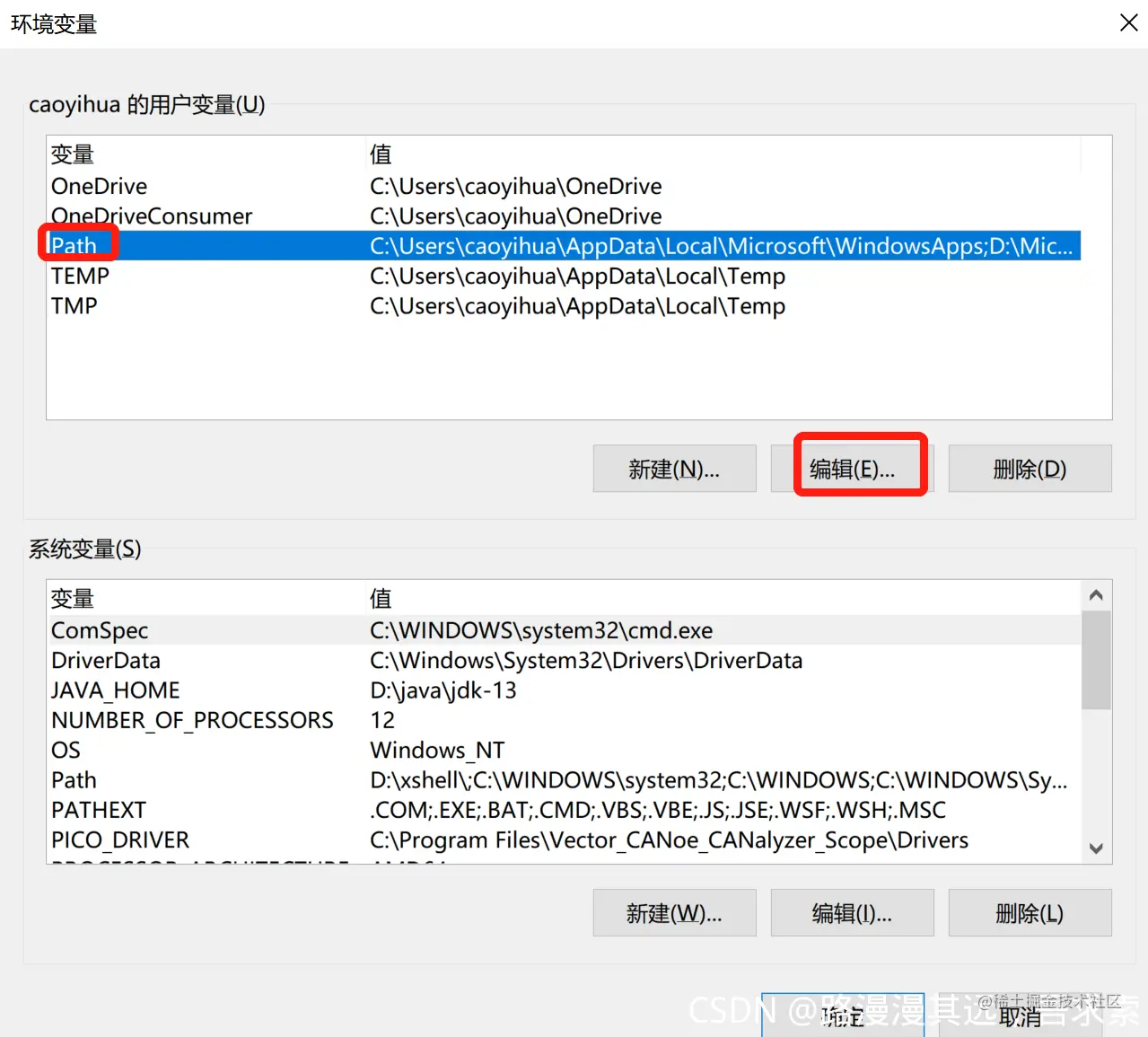Select the TMP user variable row

(564, 306)
